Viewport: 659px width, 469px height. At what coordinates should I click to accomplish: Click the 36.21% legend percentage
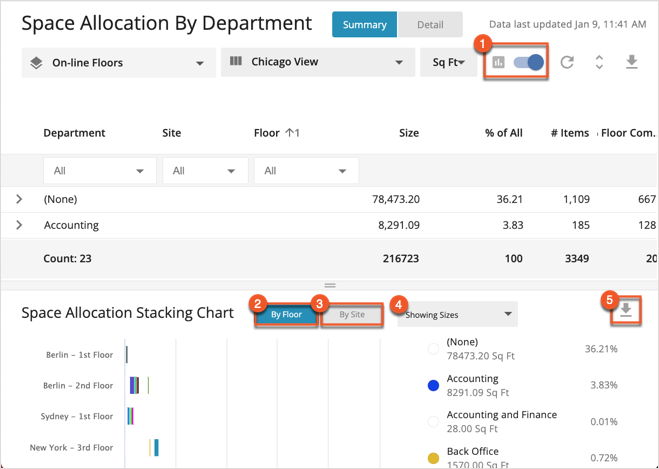[601, 349]
